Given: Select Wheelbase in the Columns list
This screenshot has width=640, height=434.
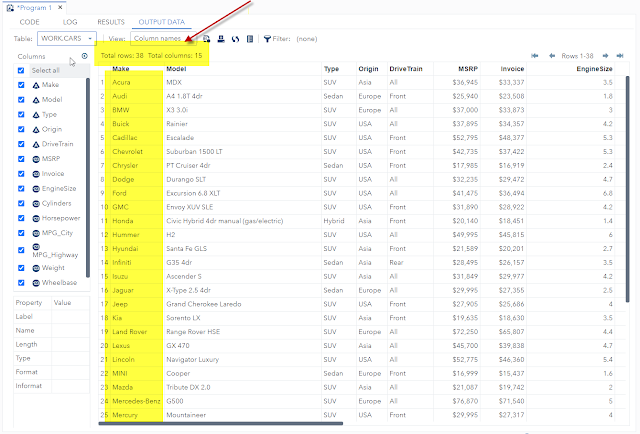Looking at the screenshot, I should [59, 283].
